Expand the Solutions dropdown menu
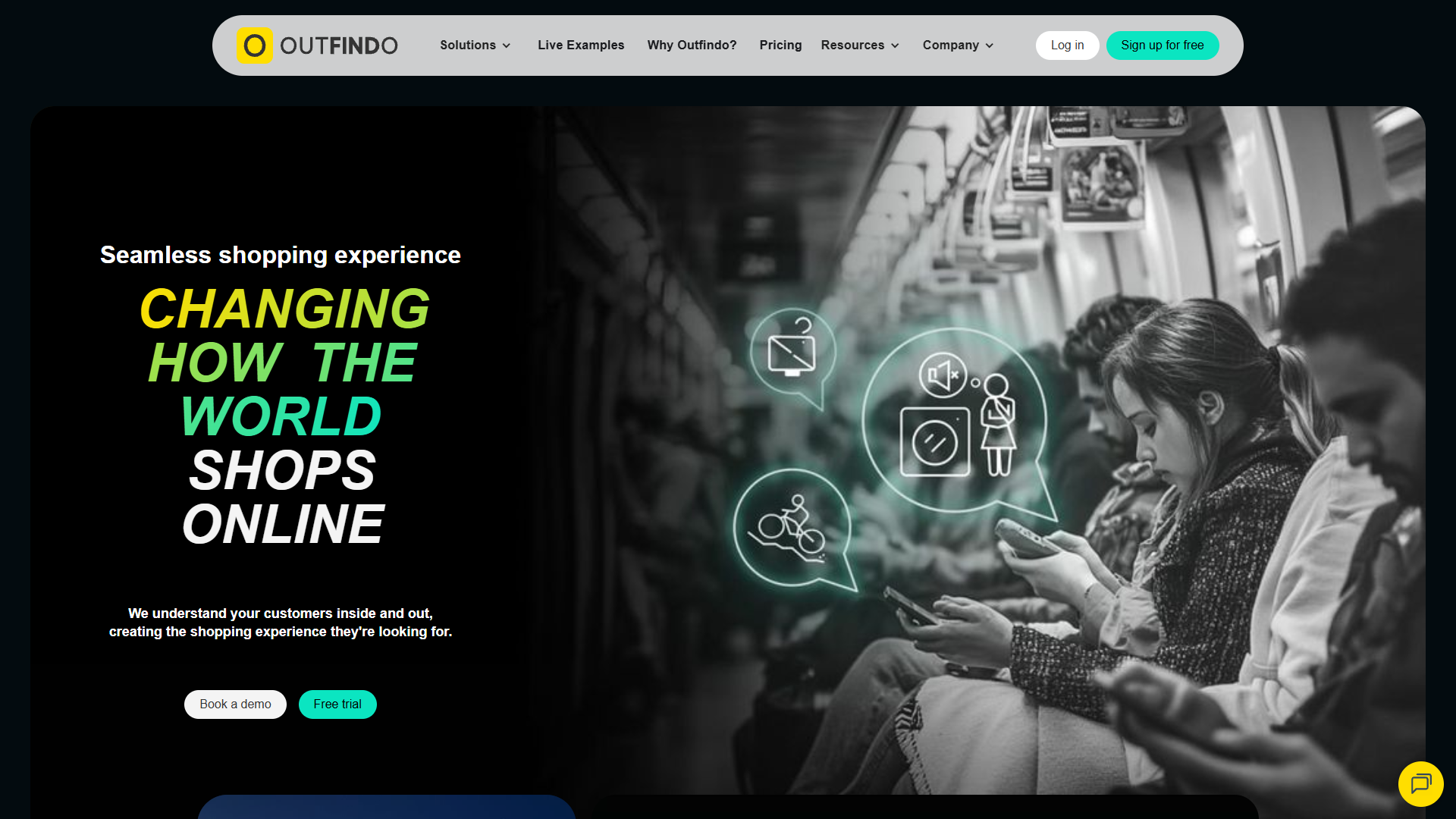Viewport: 1456px width, 819px height. [x=475, y=45]
